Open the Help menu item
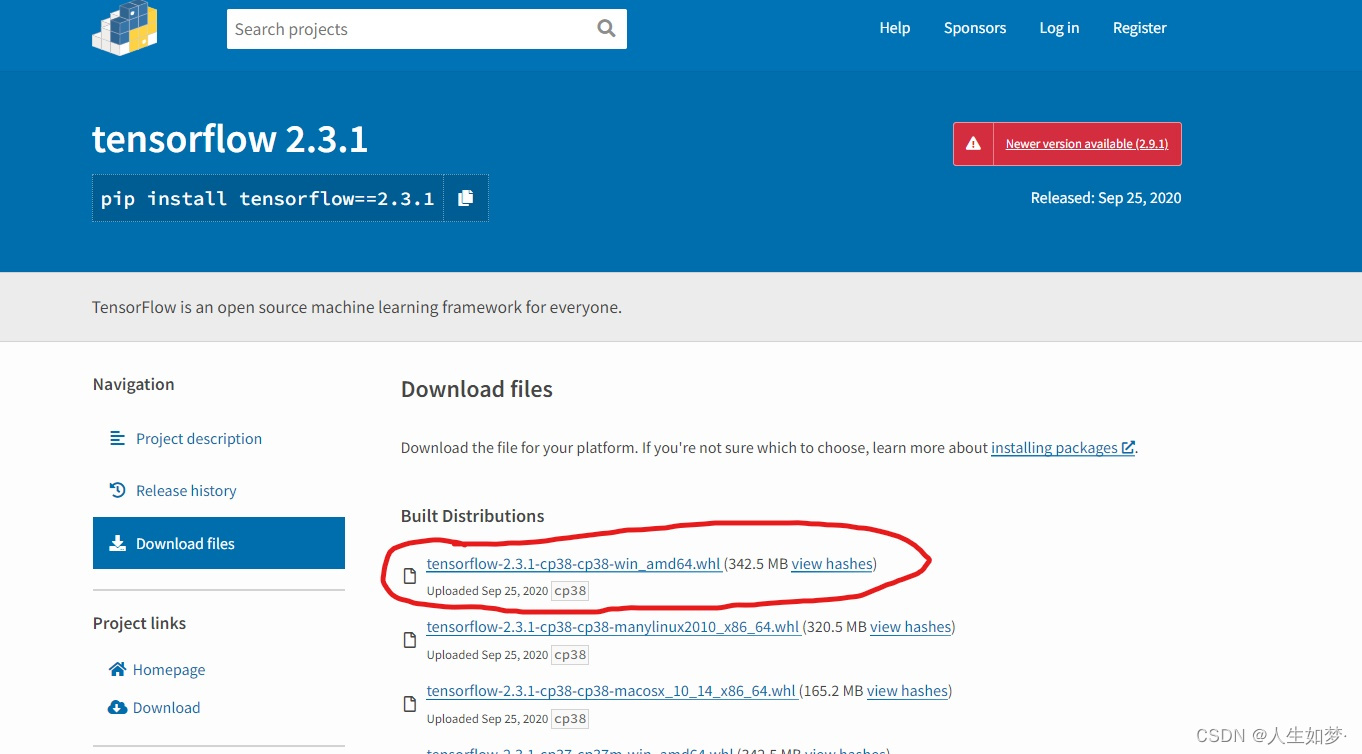Screen dimensions: 1362x754 coord(895,28)
